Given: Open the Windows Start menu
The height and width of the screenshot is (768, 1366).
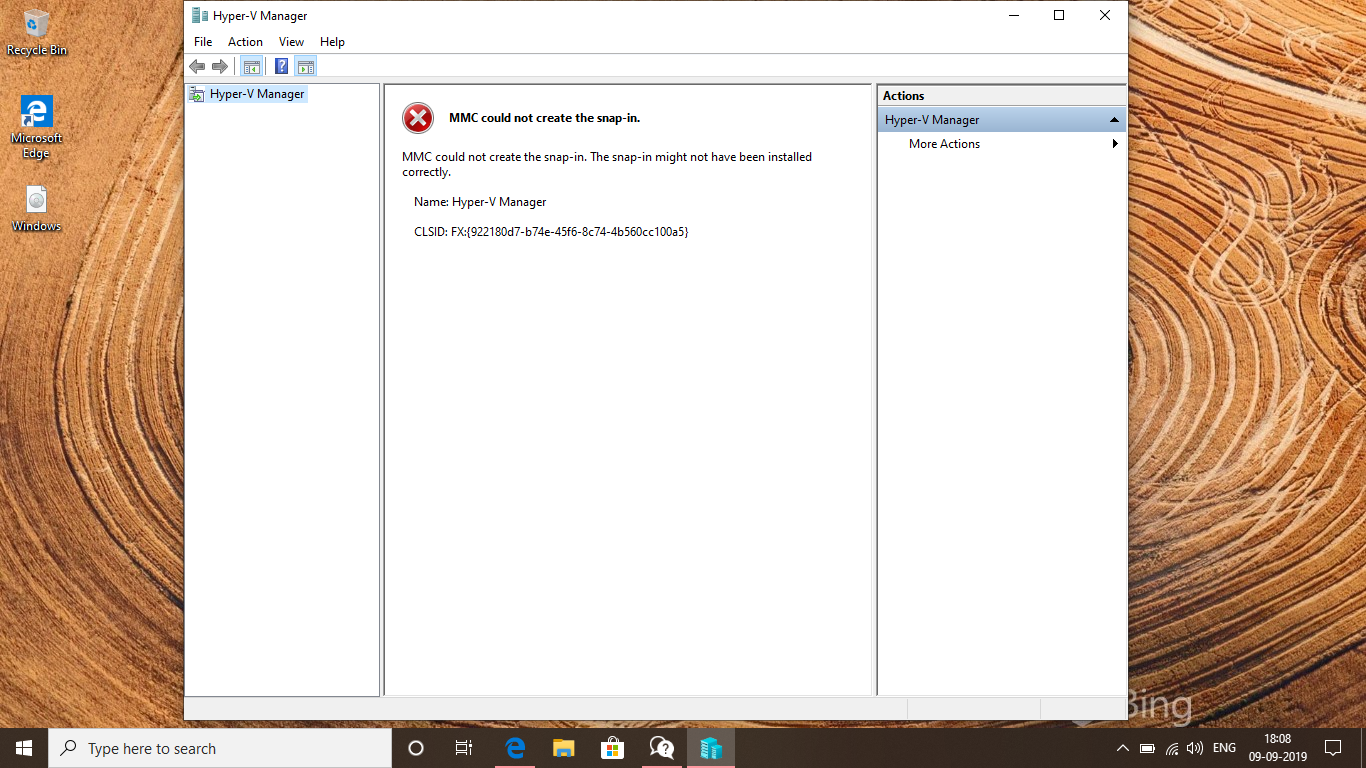Looking at the screenshot, I should pos(24,748).
